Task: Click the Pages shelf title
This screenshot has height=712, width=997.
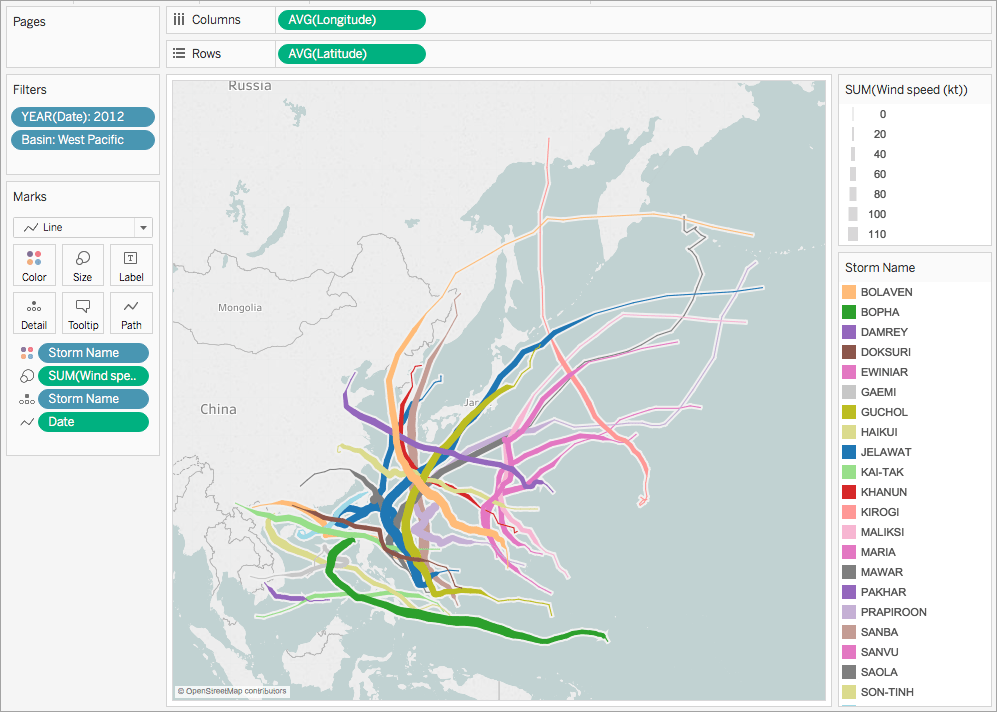Action: coord(29,22)
